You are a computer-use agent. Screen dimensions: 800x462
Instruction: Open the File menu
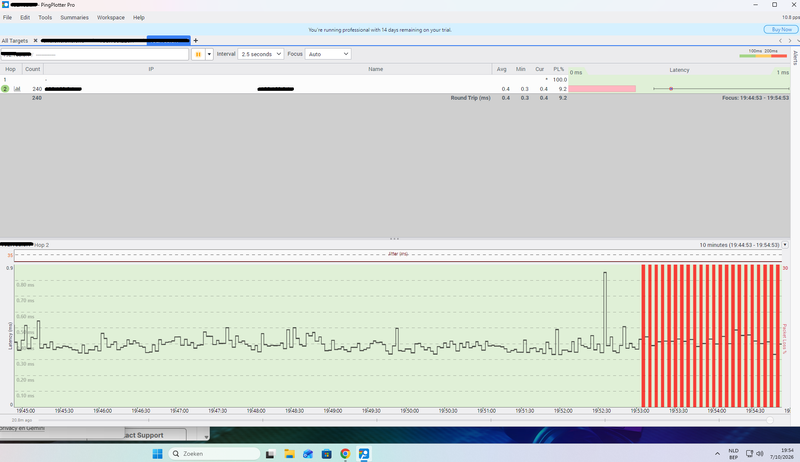click(8, 17)
